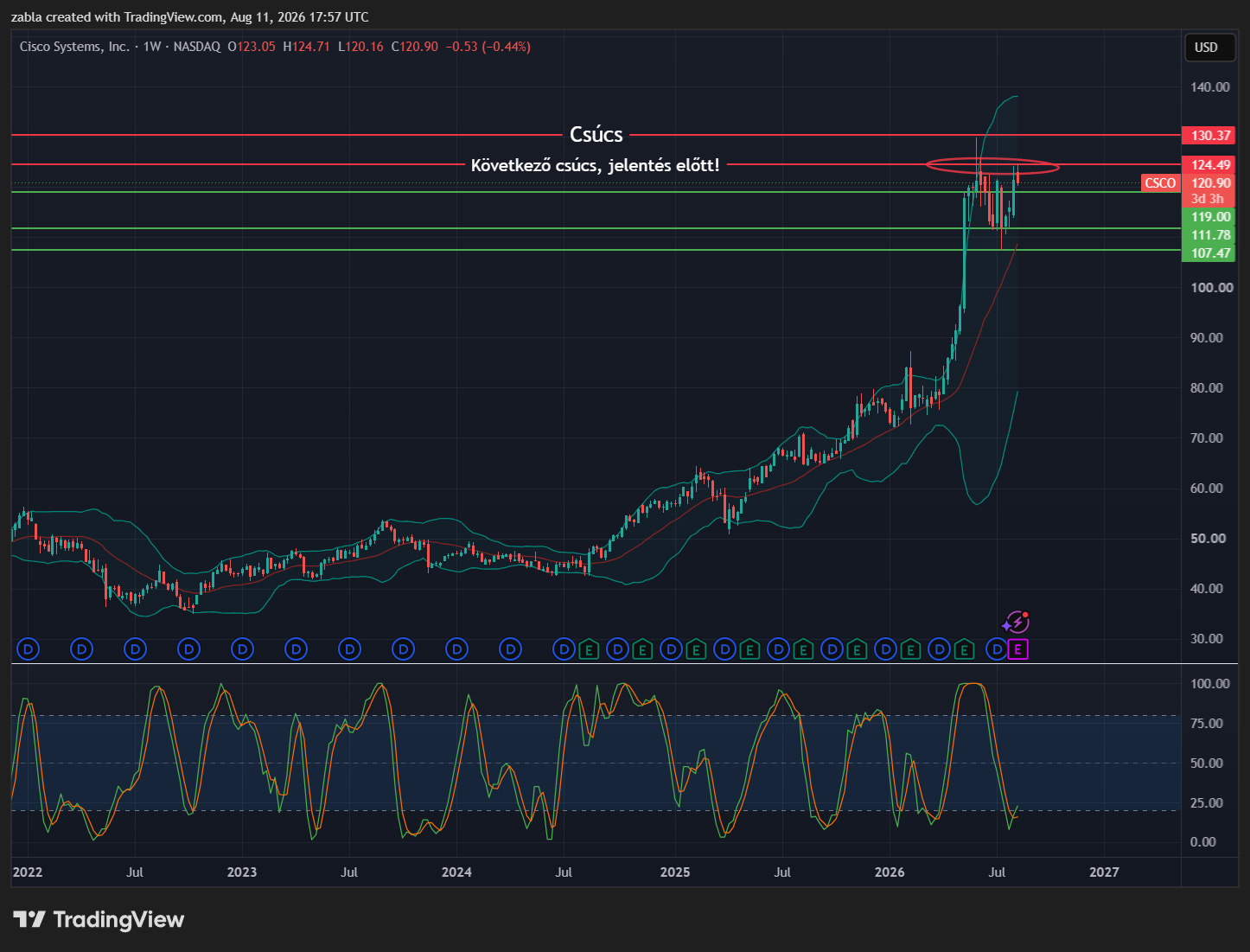Click the 2025 time axis label
Viewport: 1250px width, 952px height.
[x=675, y=872]
